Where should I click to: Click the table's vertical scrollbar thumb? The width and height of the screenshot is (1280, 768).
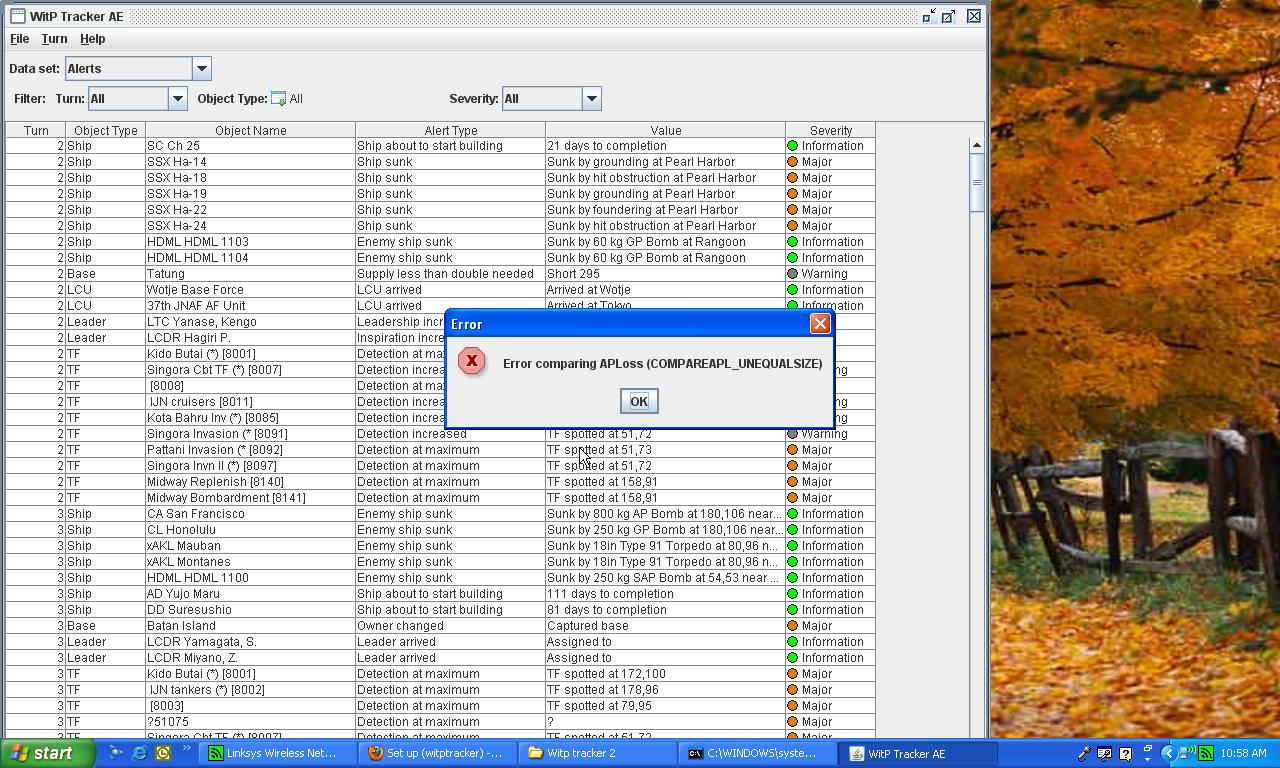[x=977, y=181]
